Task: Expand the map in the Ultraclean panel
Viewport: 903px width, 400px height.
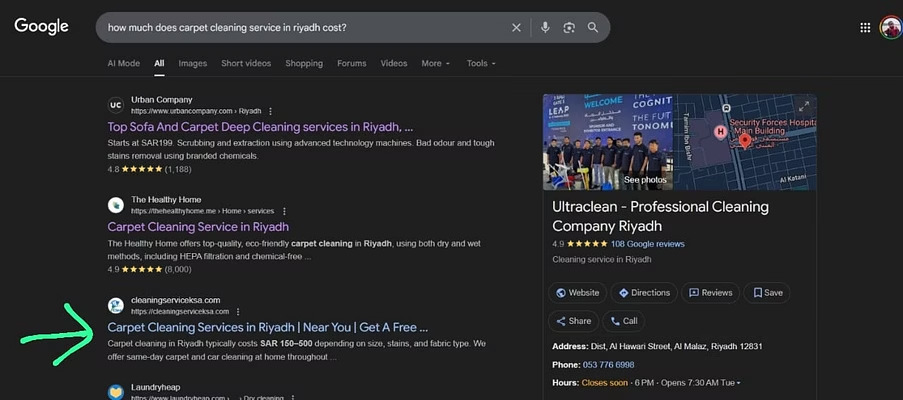Action: tap(803, 106)
